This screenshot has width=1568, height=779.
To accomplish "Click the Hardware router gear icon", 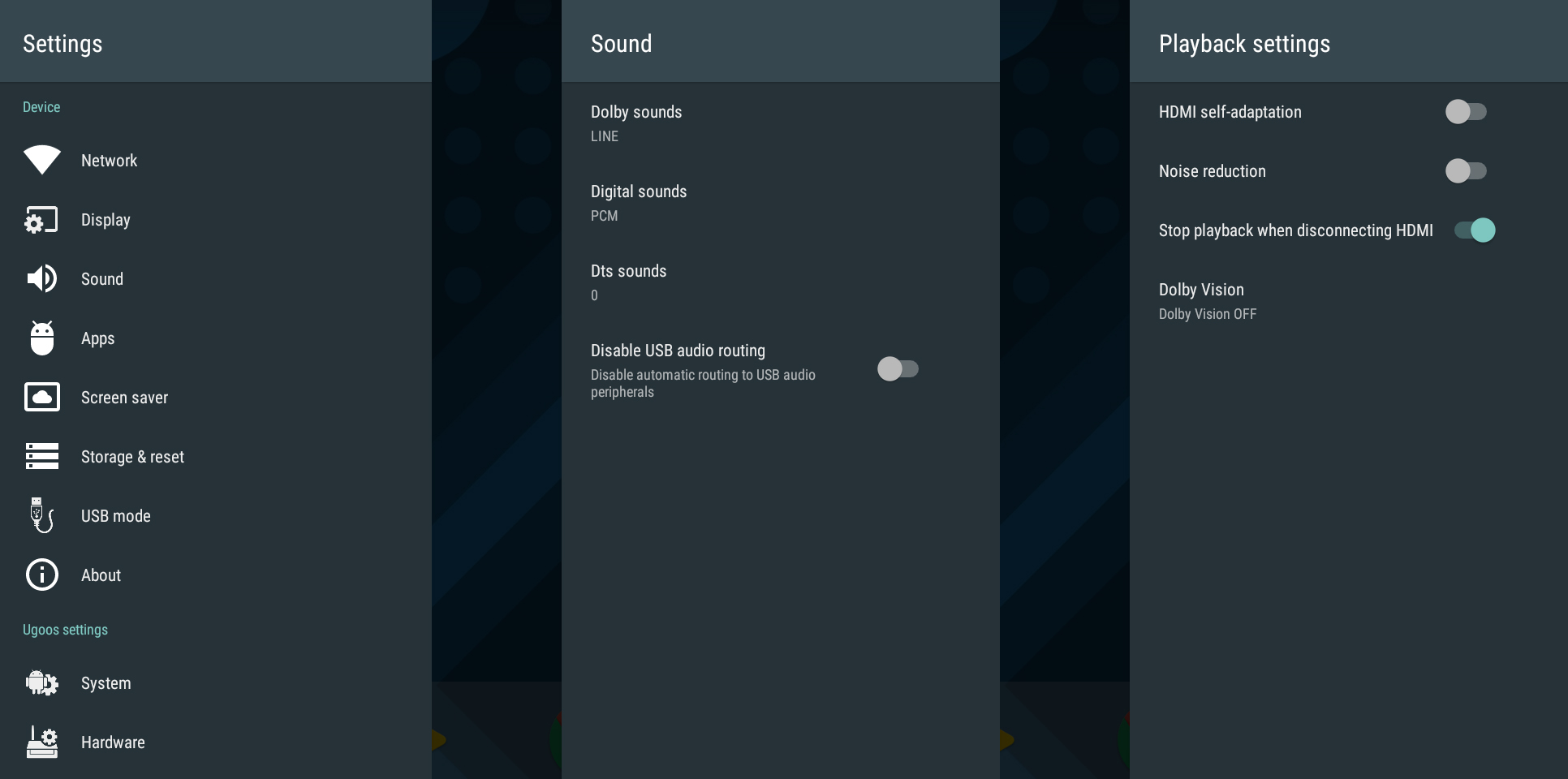I will (42, 742).
